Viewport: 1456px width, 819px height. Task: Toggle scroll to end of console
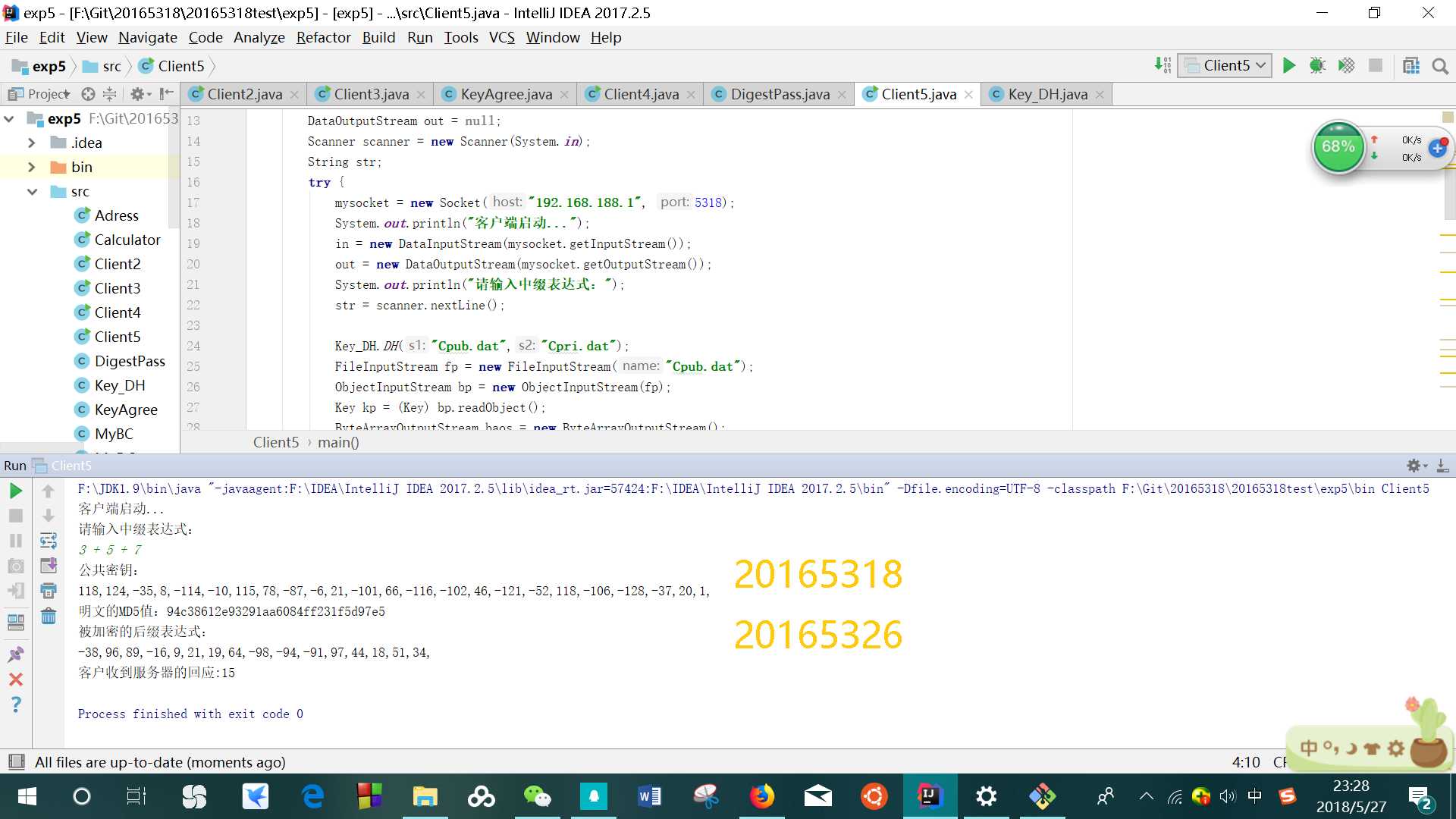pyautogui.click(x=49, y=566)
